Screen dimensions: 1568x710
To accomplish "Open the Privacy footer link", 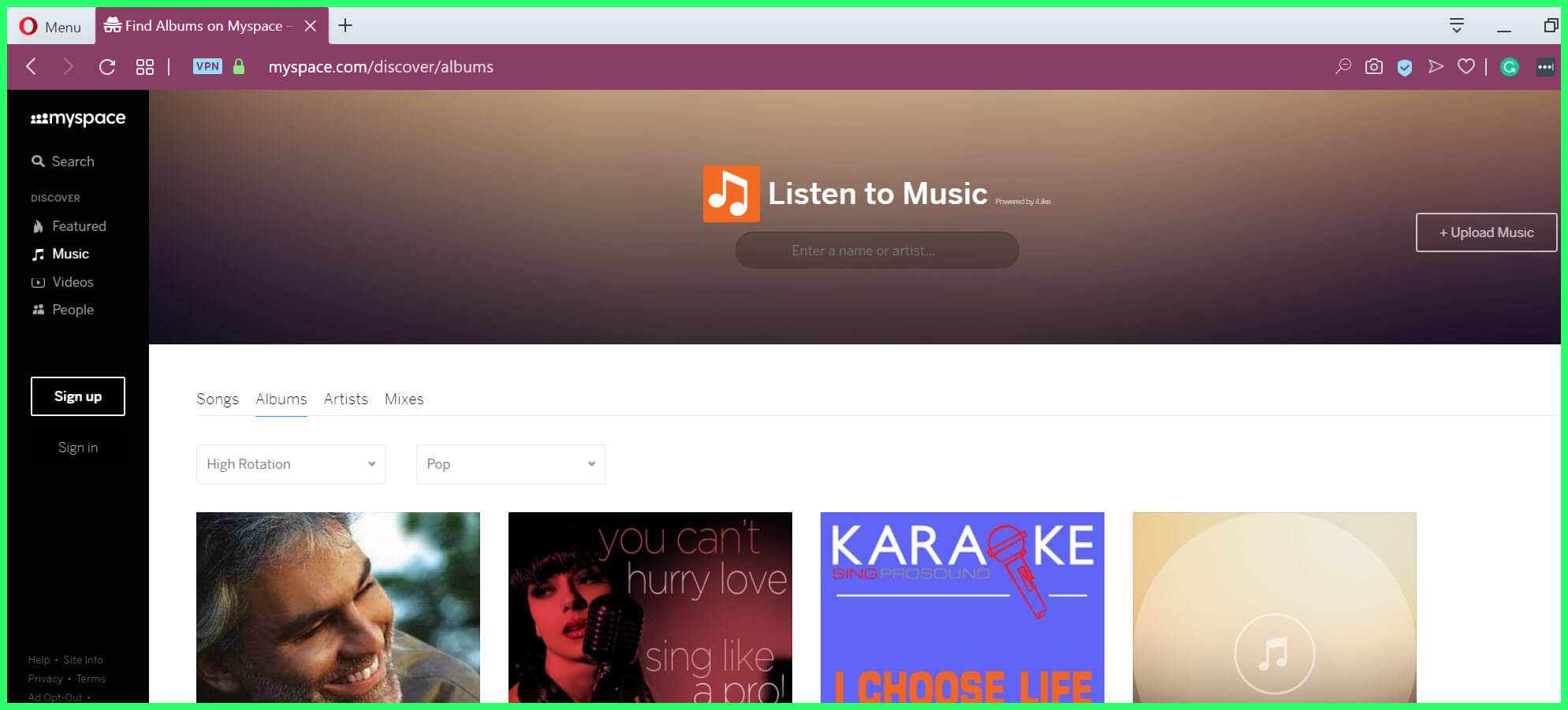I will pyautogui.click(x=45, y=678).
